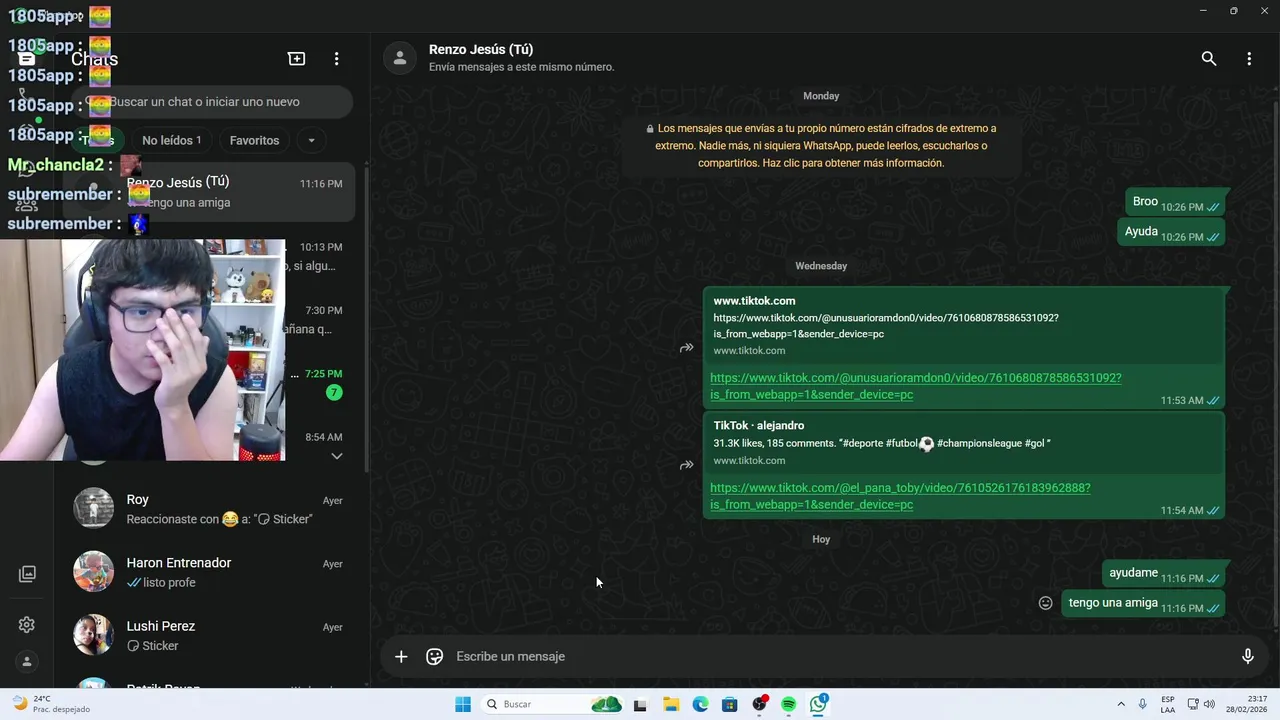Show hidden system tray icons
Screen dimensions: 1280x720
[1121, 704]
